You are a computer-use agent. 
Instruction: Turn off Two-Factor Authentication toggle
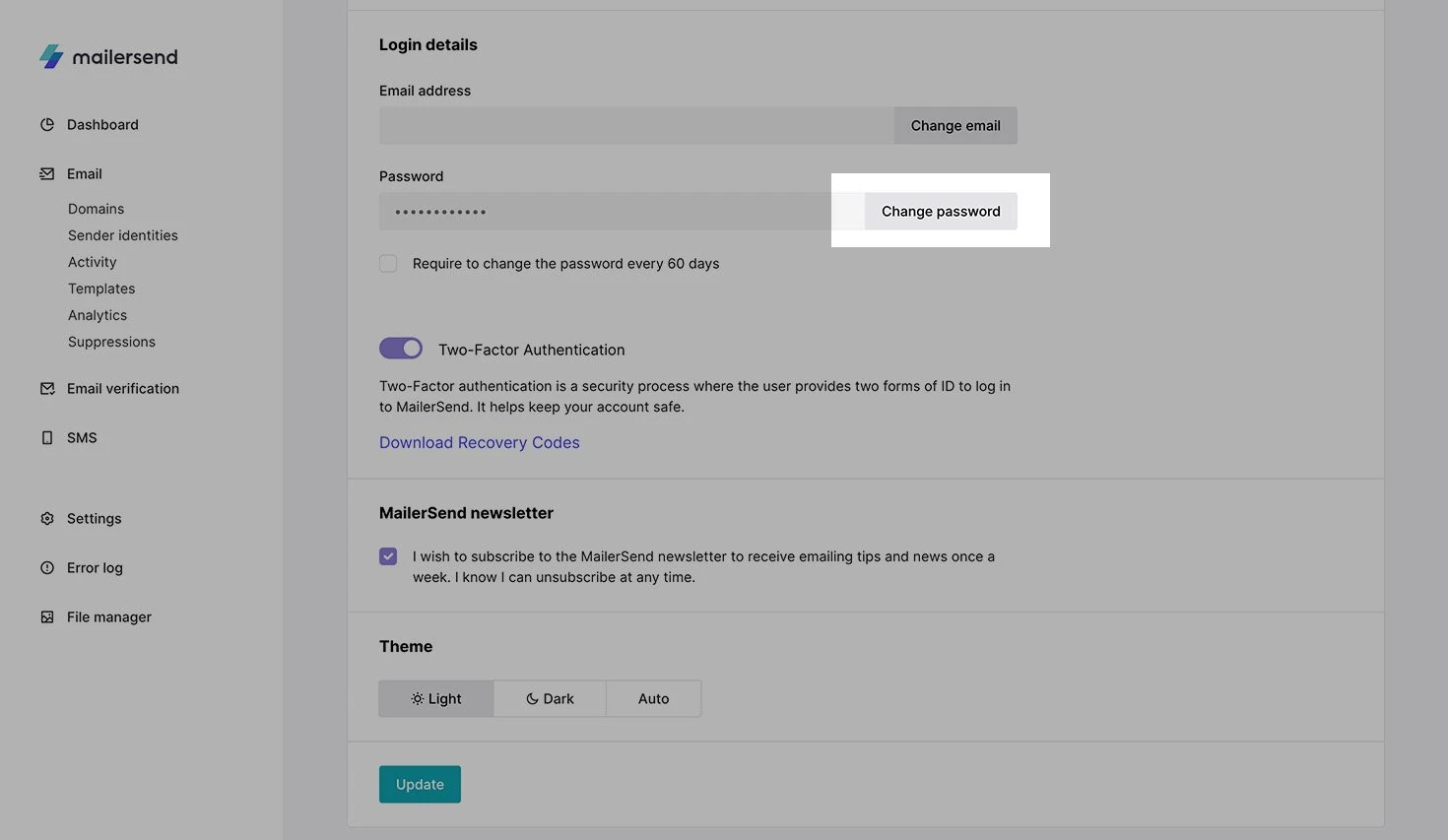(401, 349)
